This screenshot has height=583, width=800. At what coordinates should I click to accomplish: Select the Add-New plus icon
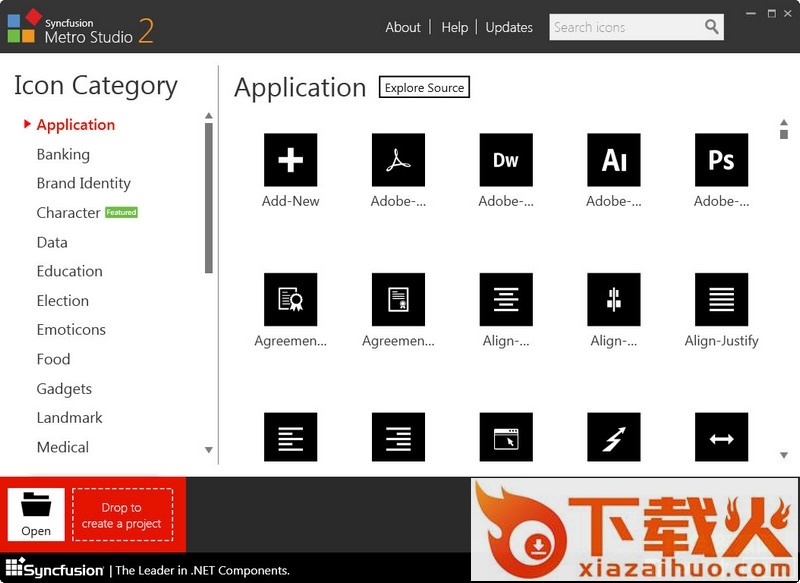tap(290, 160)
